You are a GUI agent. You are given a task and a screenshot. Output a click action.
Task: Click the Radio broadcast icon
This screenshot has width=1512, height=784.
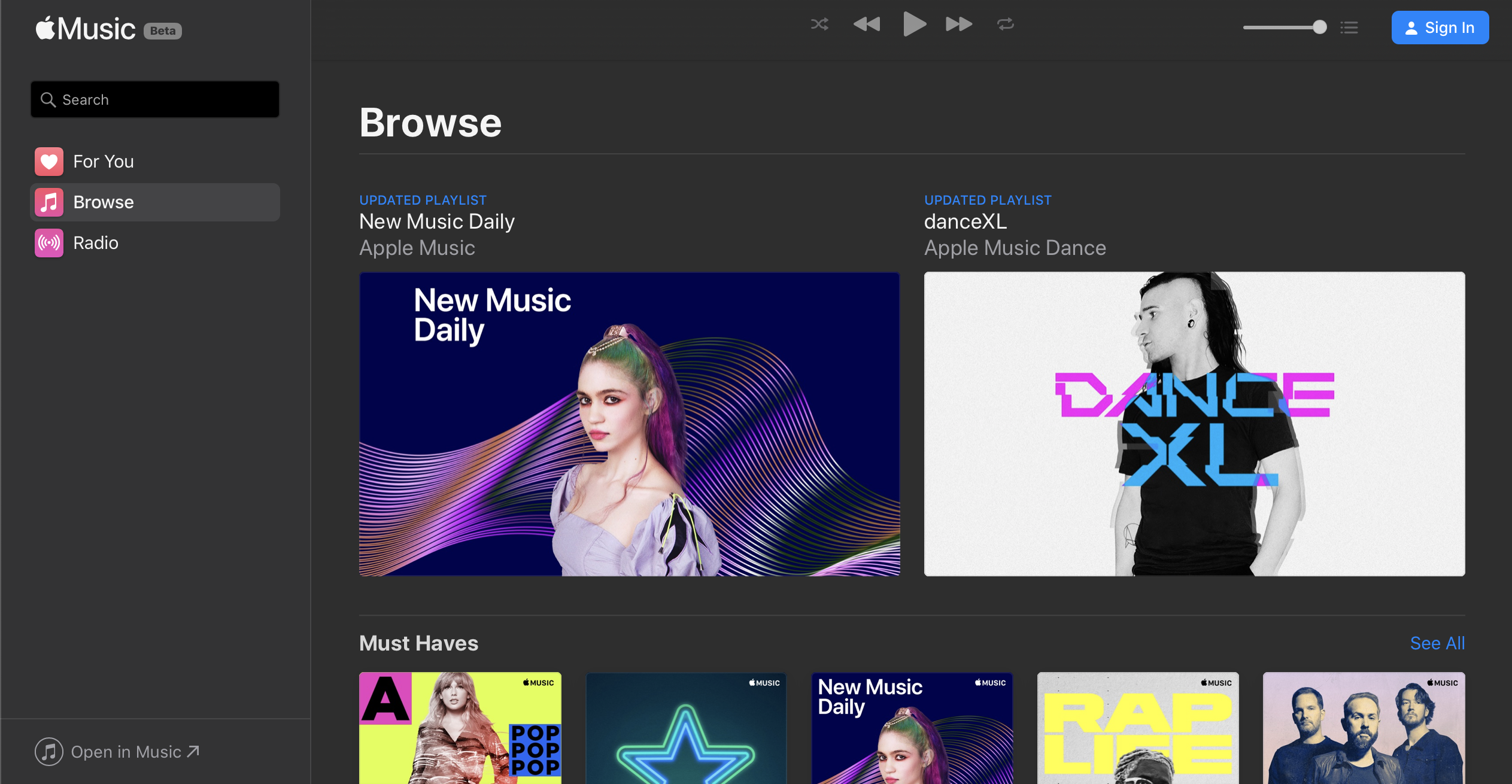pyautogui.click(x=49, y=243)
